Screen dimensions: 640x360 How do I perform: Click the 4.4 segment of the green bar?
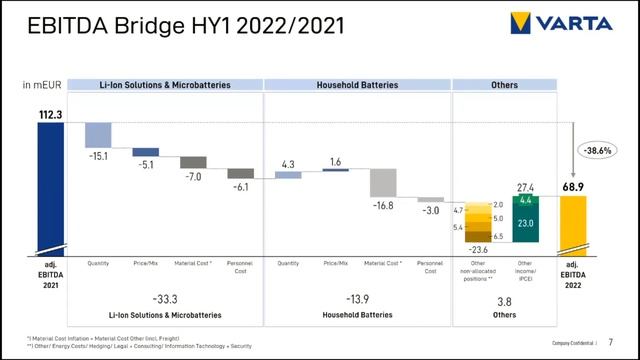tap(526, 200)
